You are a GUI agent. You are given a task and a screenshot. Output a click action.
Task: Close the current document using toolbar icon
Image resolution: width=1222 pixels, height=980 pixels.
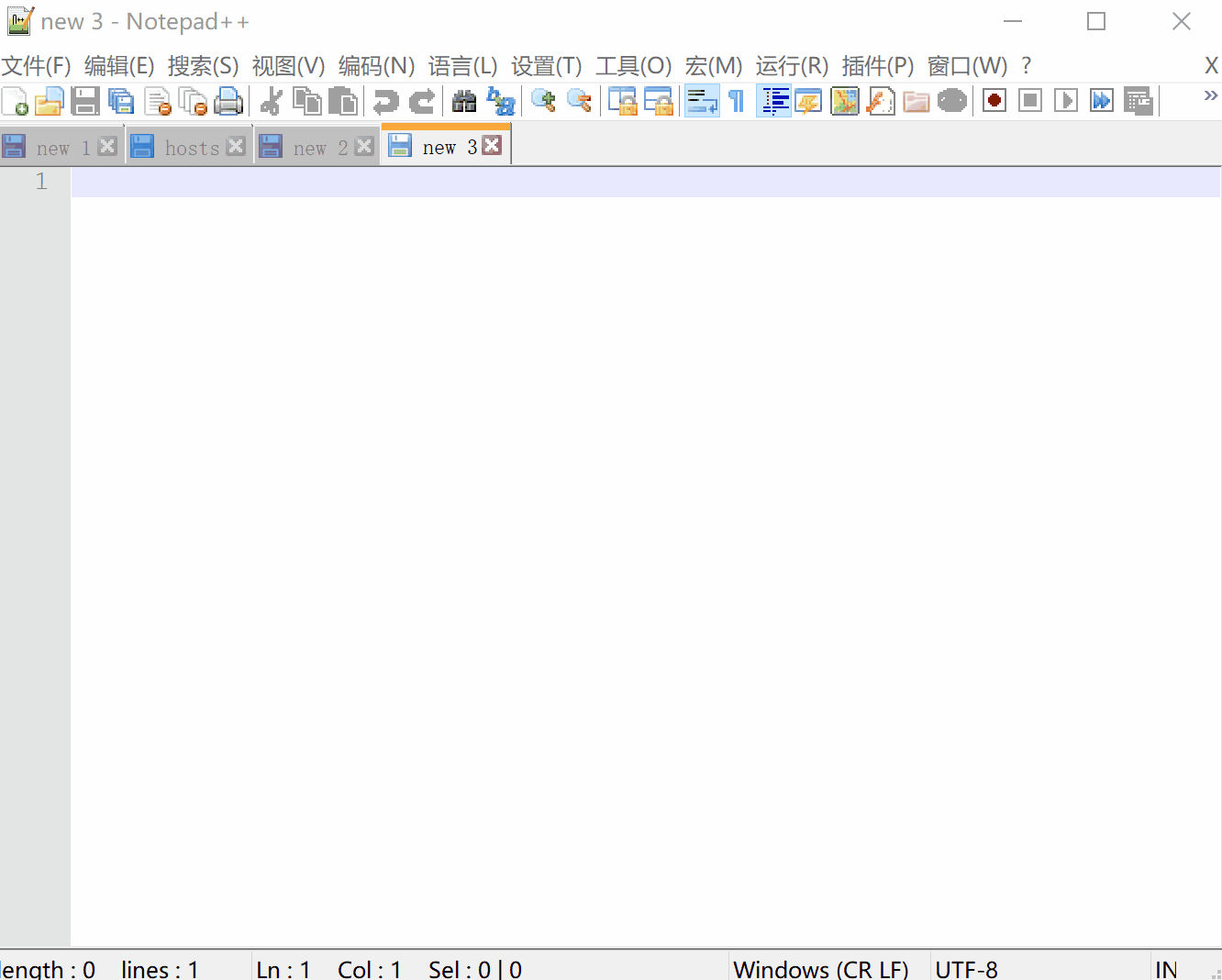[158, 101]
